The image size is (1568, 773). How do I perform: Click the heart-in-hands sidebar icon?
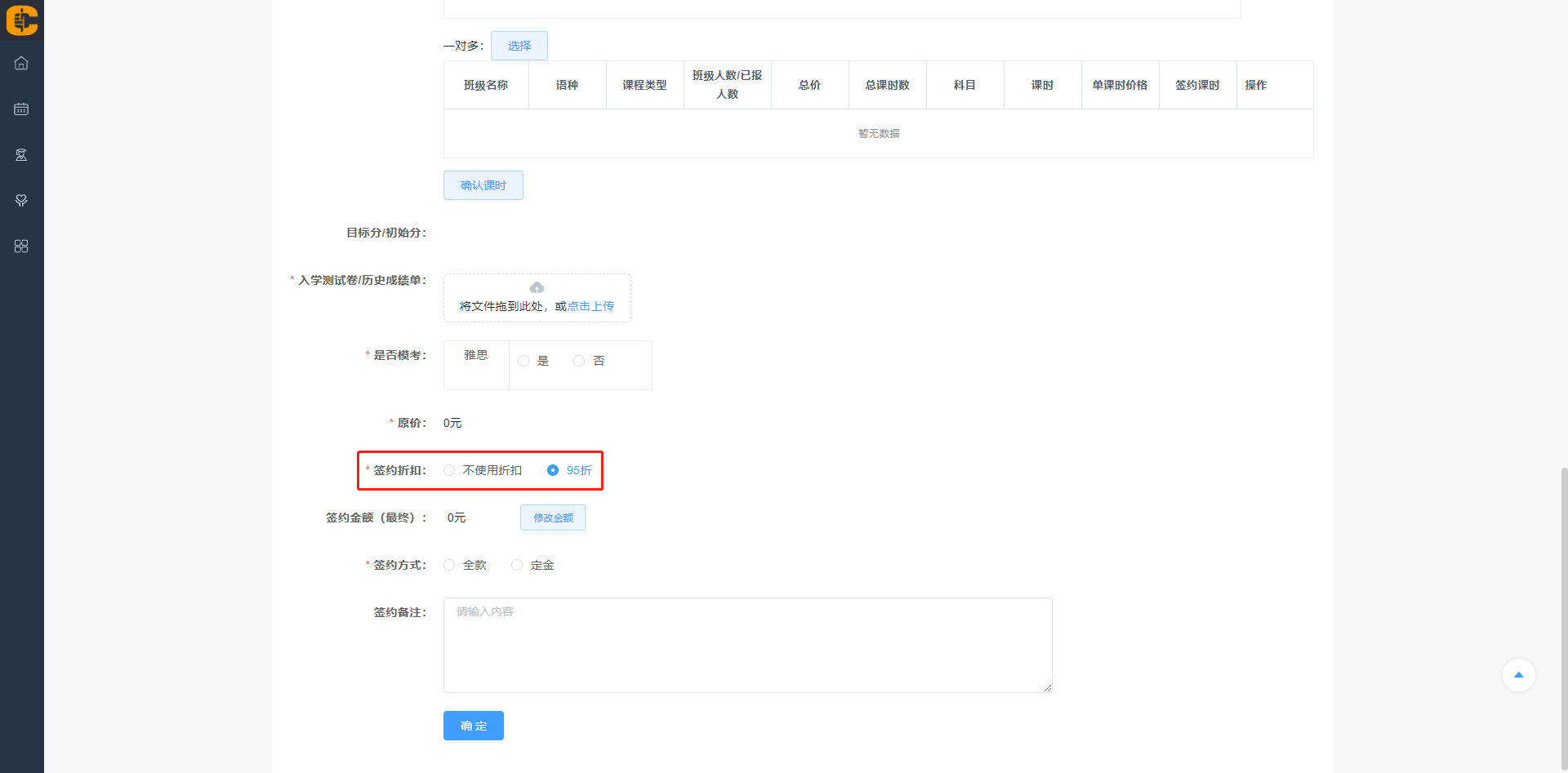21,200
